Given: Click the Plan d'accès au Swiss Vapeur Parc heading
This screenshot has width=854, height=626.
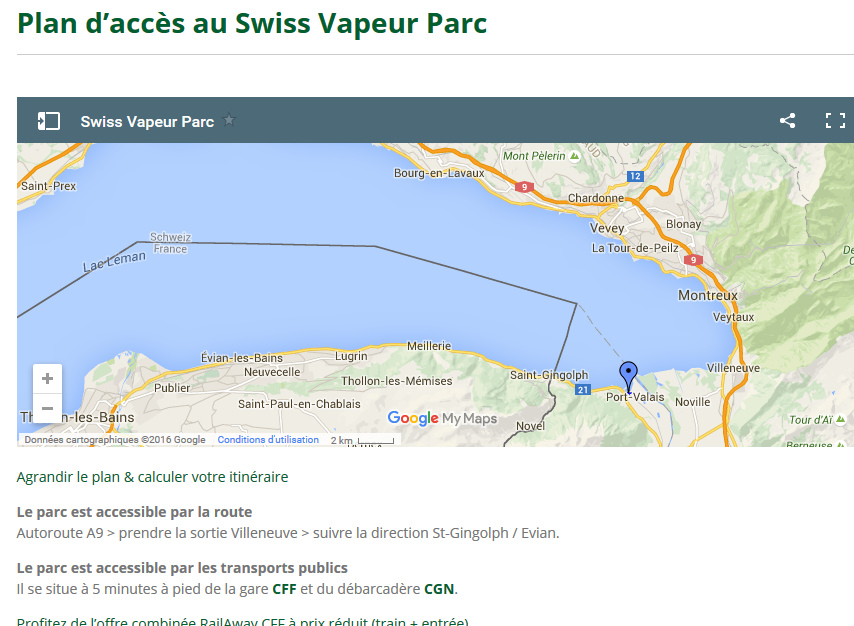Looking at the screenshot, I should tap(252, 23).
